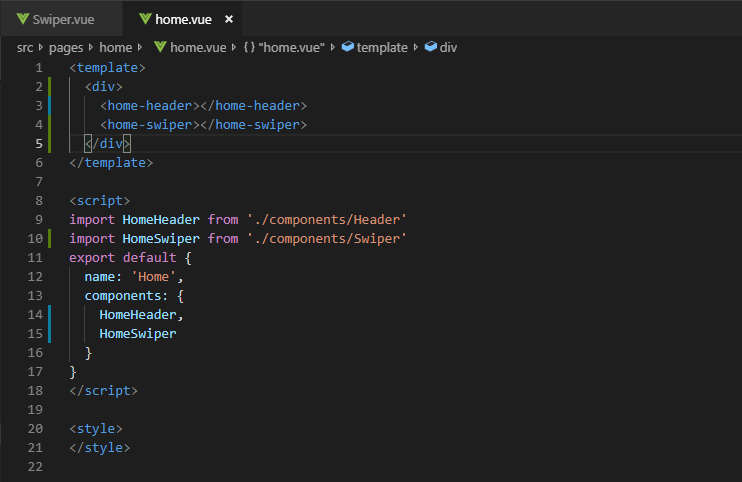Close the home.vue tab
This screenshot has width=742, height=482.
click(229, 19)
